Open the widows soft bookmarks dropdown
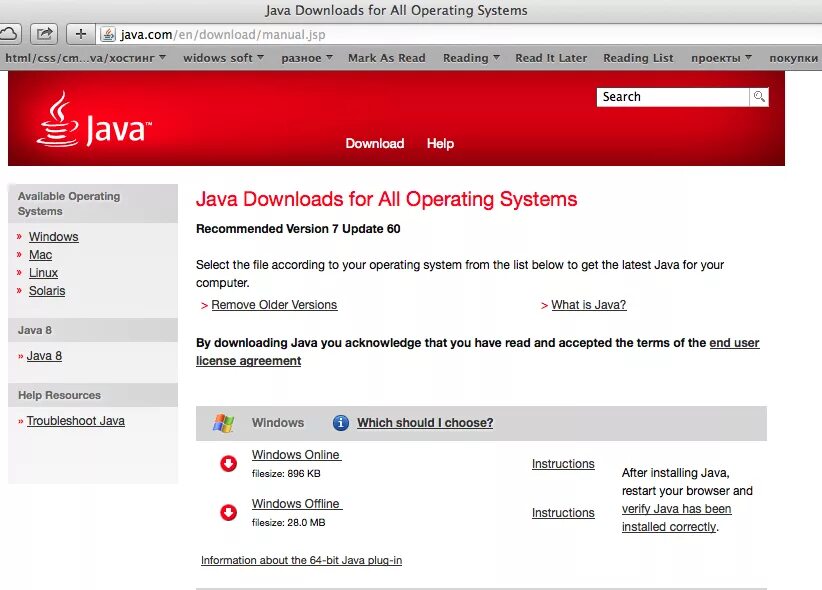 (223, 58)
